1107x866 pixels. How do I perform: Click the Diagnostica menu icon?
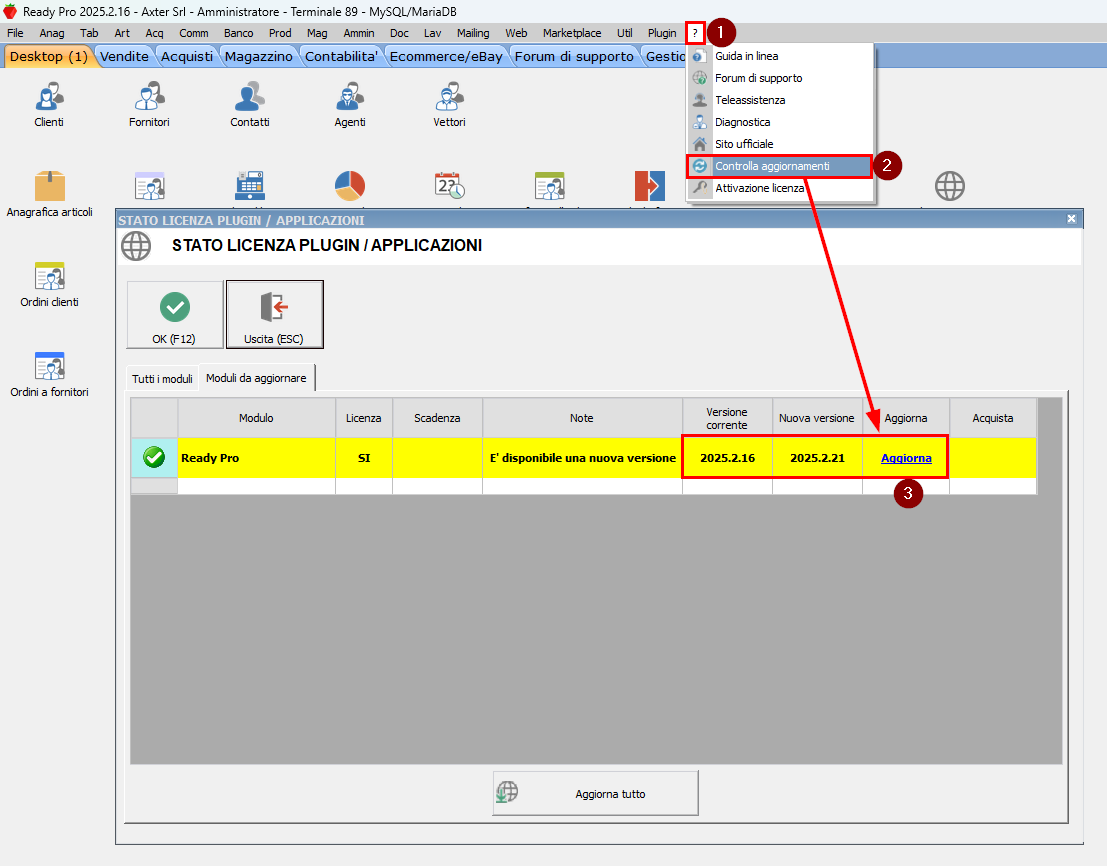699,122
